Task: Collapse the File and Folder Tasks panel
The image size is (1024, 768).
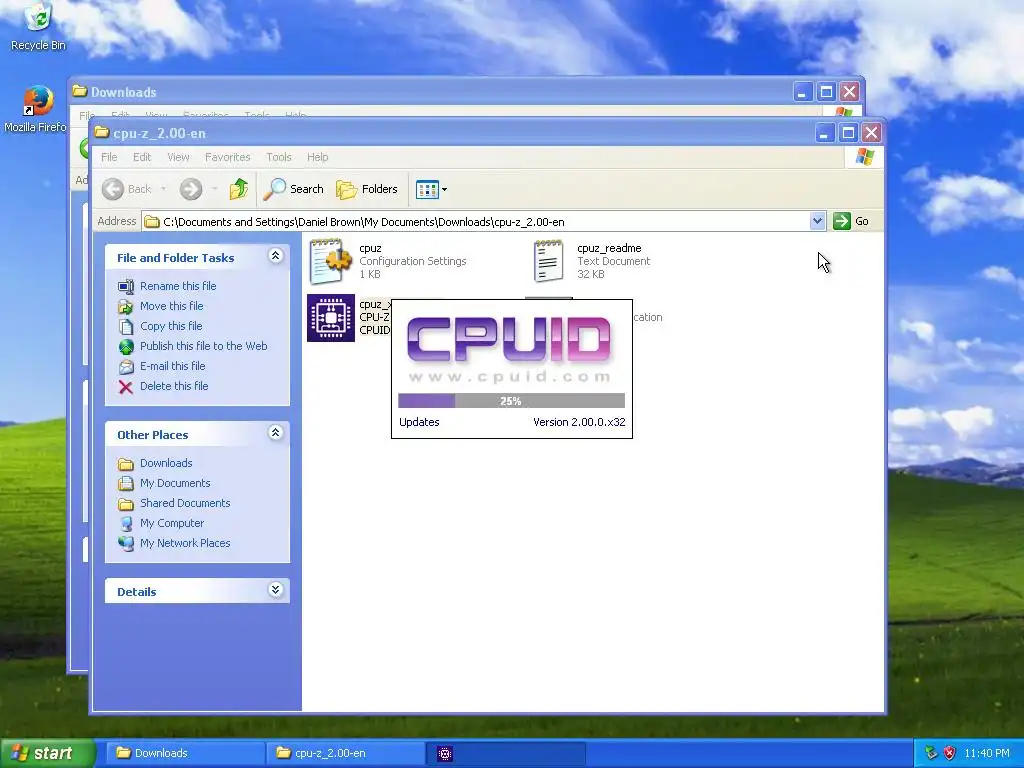Action: coord(276,256)
